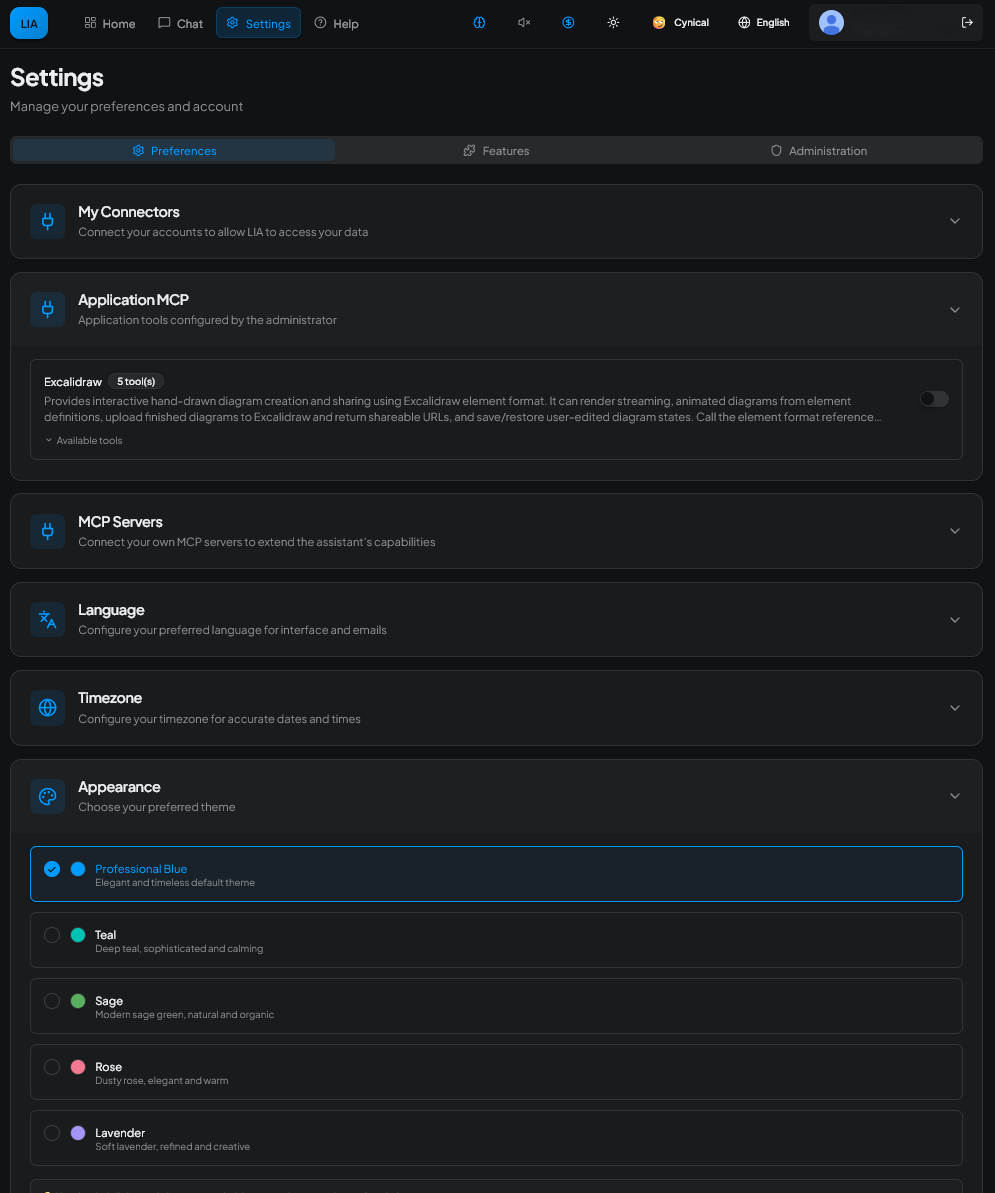Image resolution: width=995 pixels, height=1193 pixels.
Task: Collapse the Appearance section
Action: [x=954, y=796]
